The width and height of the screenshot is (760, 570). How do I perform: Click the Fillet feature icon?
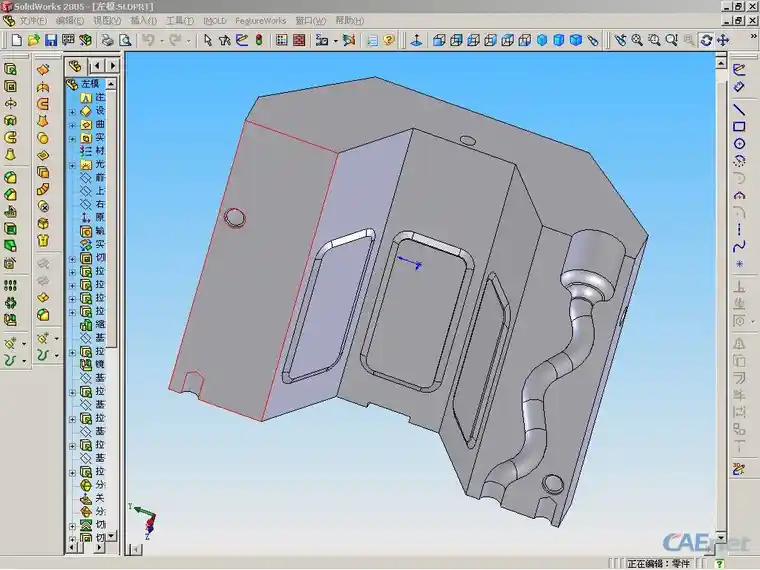point(11,177)
